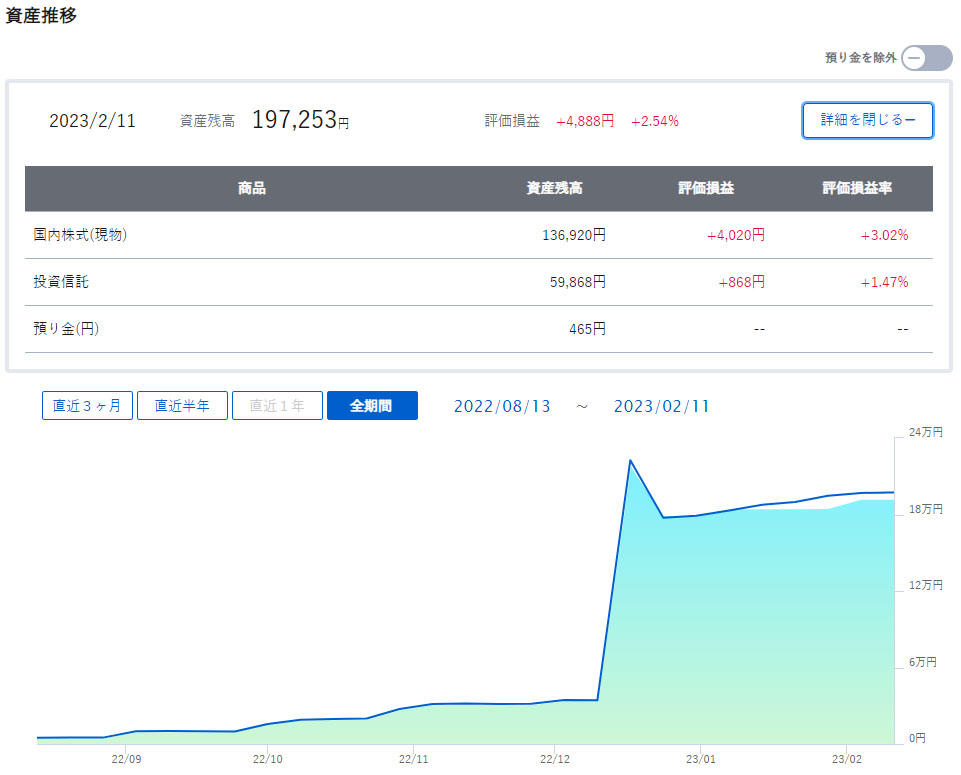
Task: Select the 投資信託 row label
Action: (x=61, y=282)
